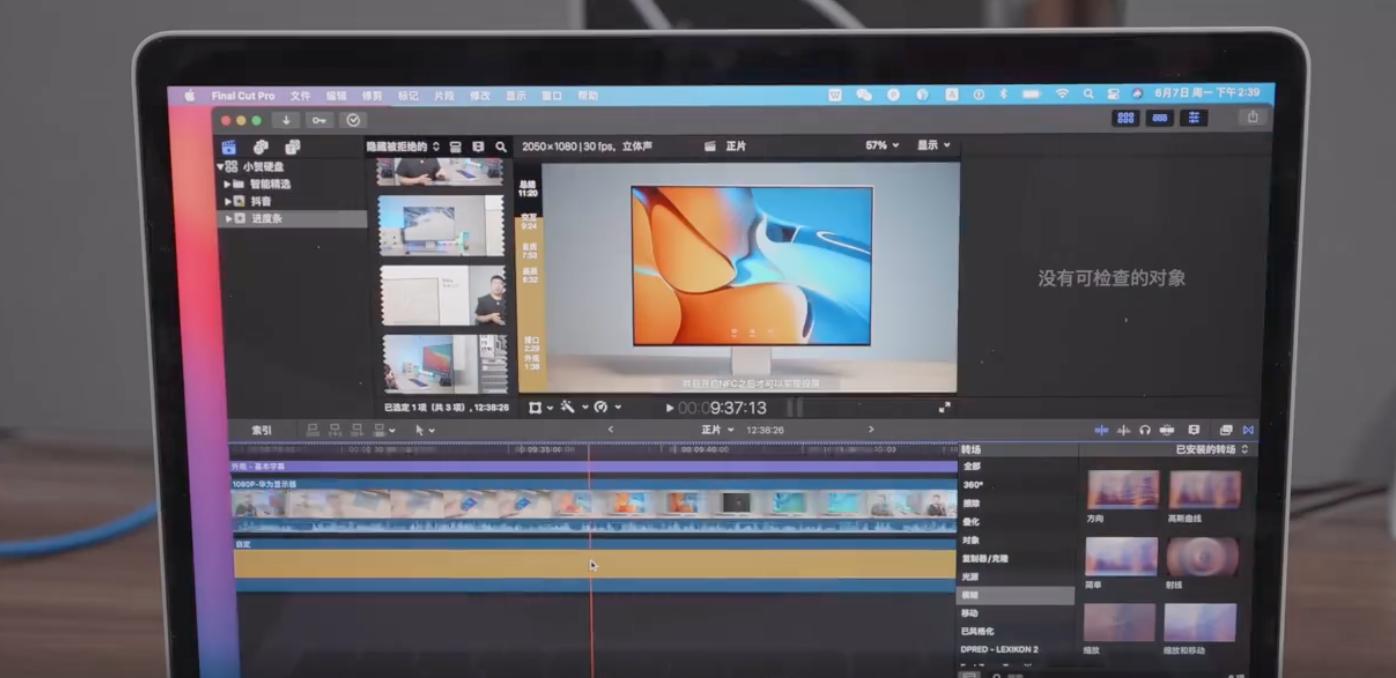Click the share/export icon at top right
1396x678 pixels.
(1253, 118)
